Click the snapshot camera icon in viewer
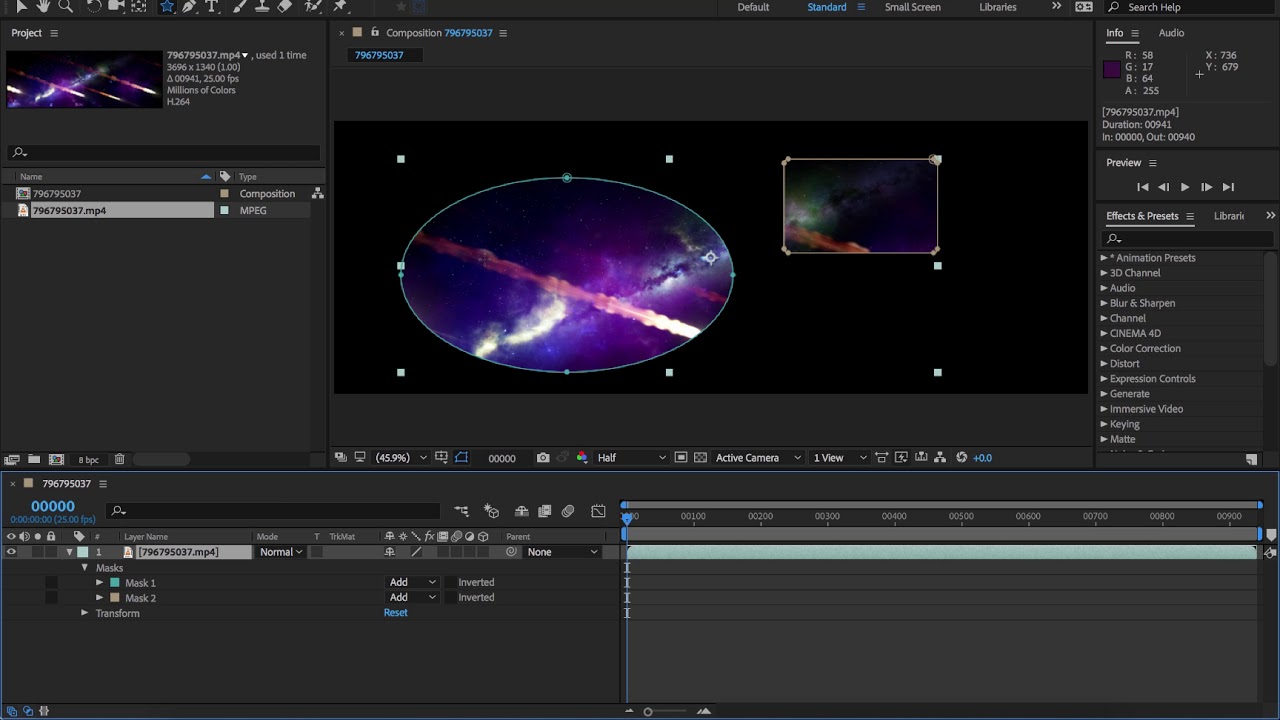Screen dimensions: 1280x720 point(543,458)
